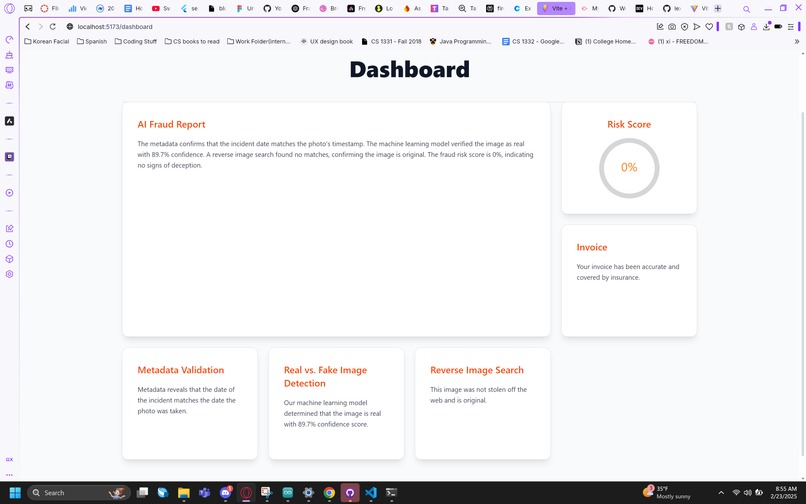Viewport: 806px width, 504px height.
Task: Open the Java Programming bookmark
Action: click(461, 41)
